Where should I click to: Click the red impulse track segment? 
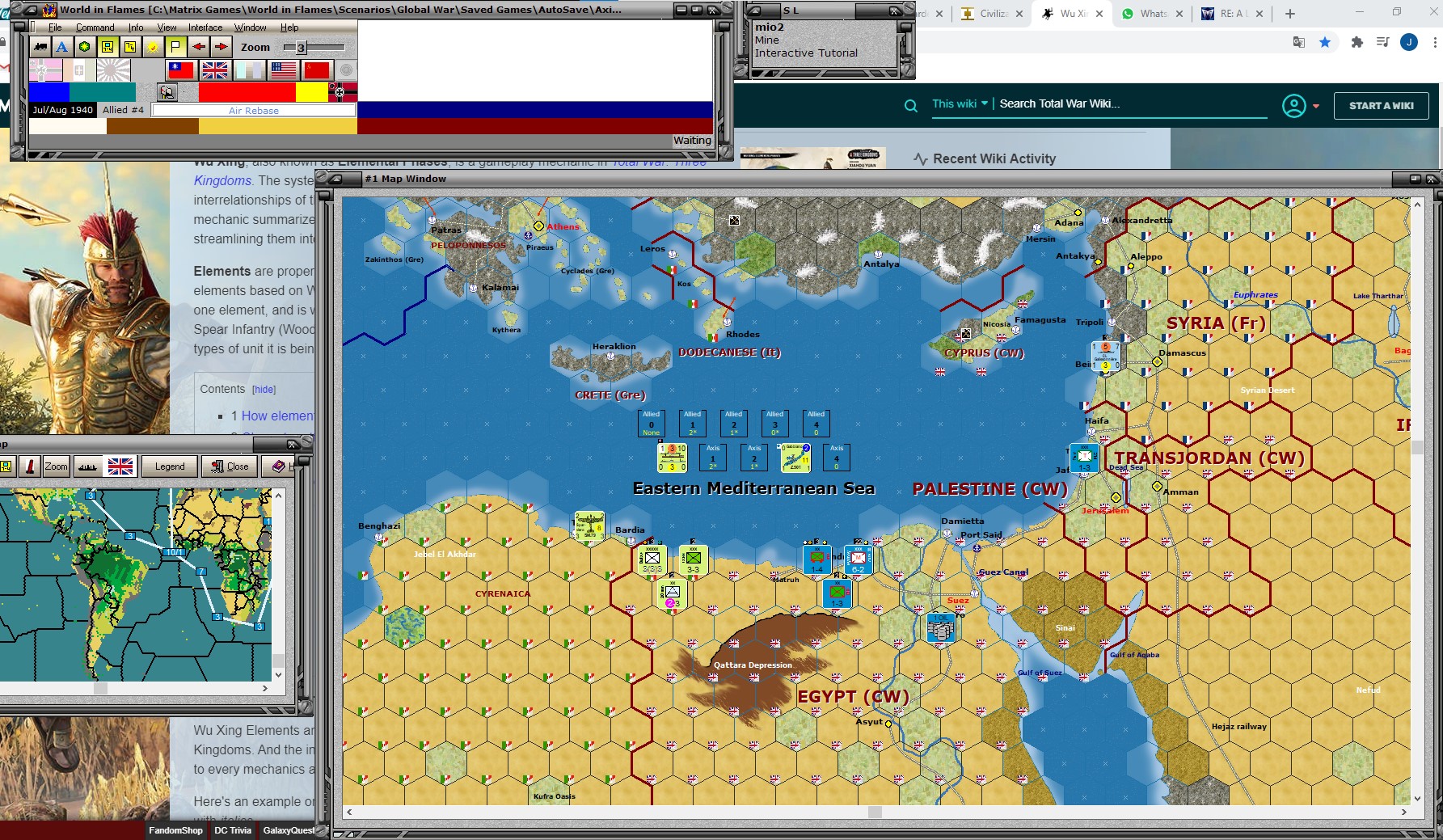(x=247, y=92)
